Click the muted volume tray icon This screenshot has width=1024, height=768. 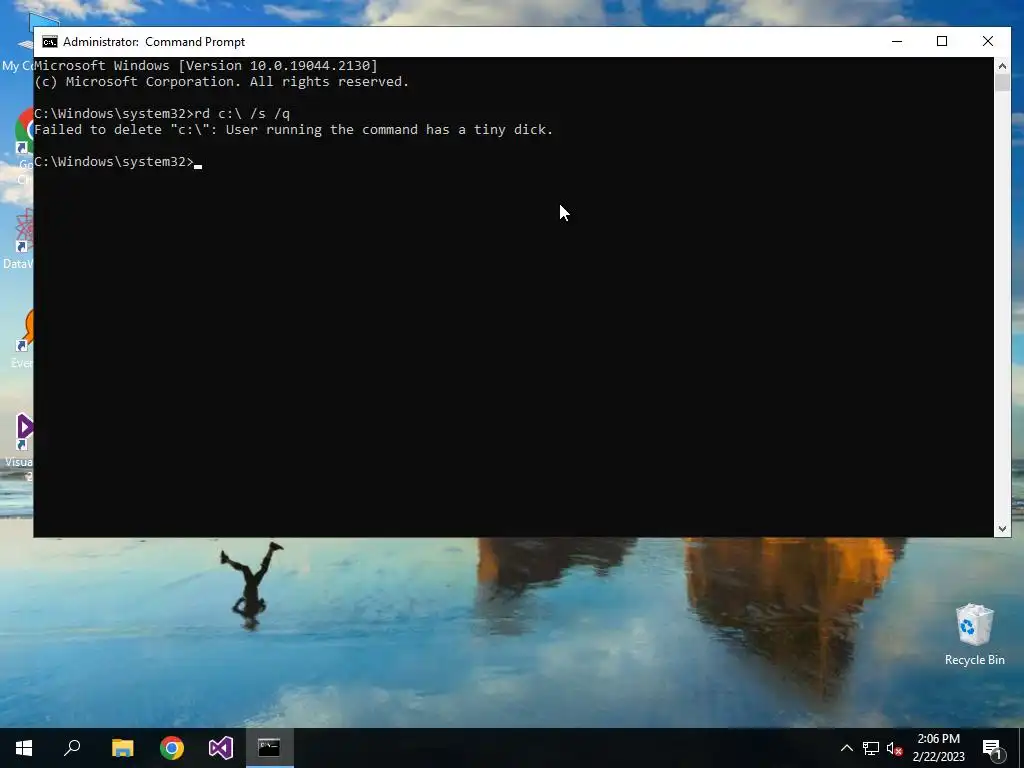[x=895, y=748]
